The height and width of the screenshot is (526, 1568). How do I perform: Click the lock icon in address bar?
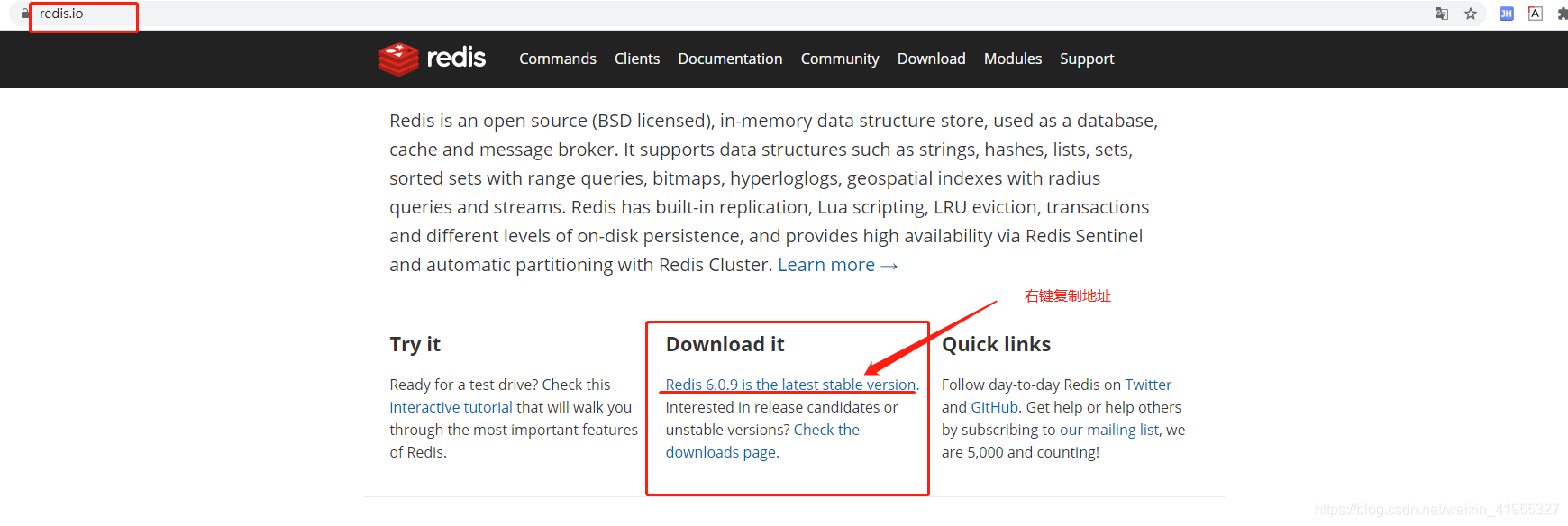tap(25, 14)
